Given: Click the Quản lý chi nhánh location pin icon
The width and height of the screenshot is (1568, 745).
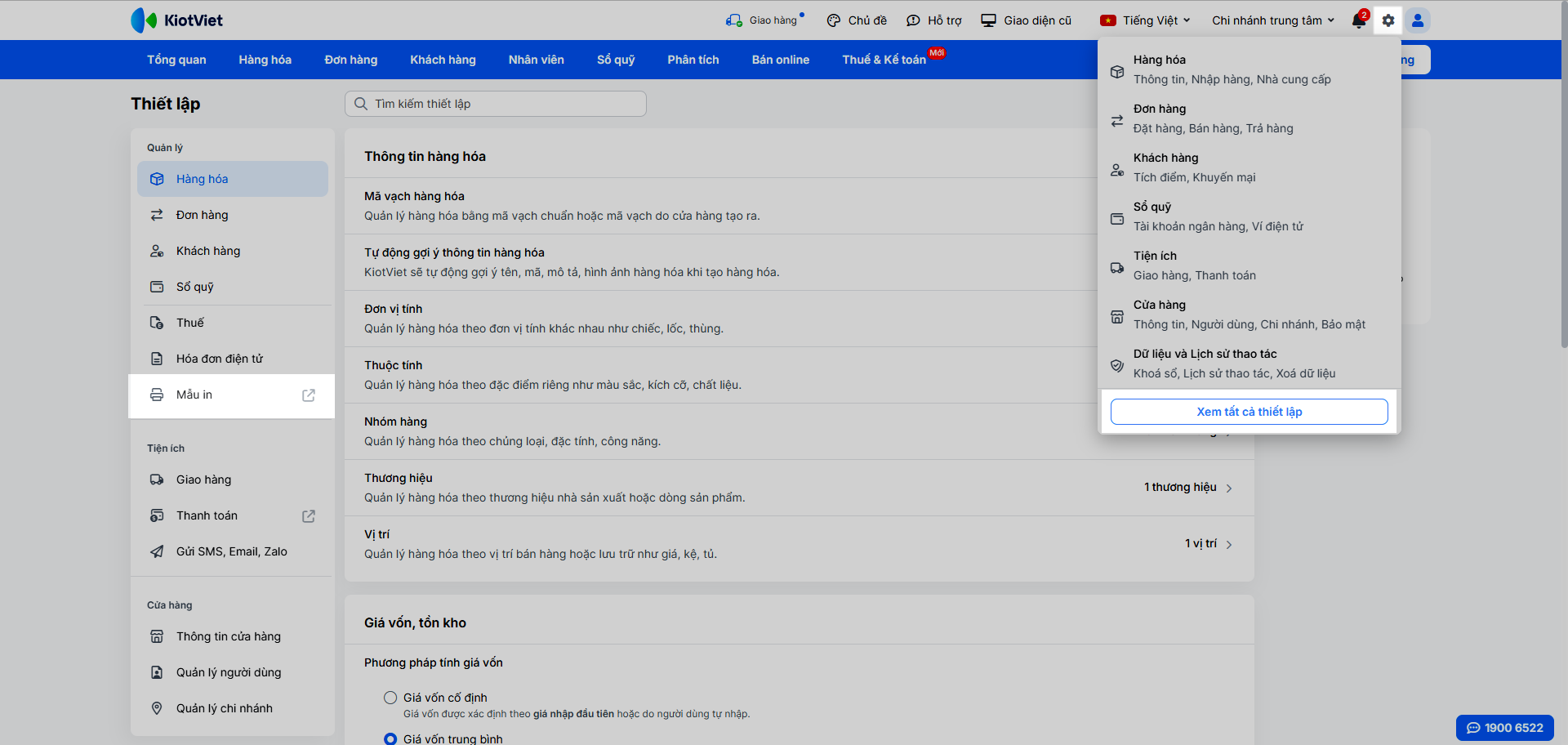Looking at the screenshot, I should (x=157, y=708).
